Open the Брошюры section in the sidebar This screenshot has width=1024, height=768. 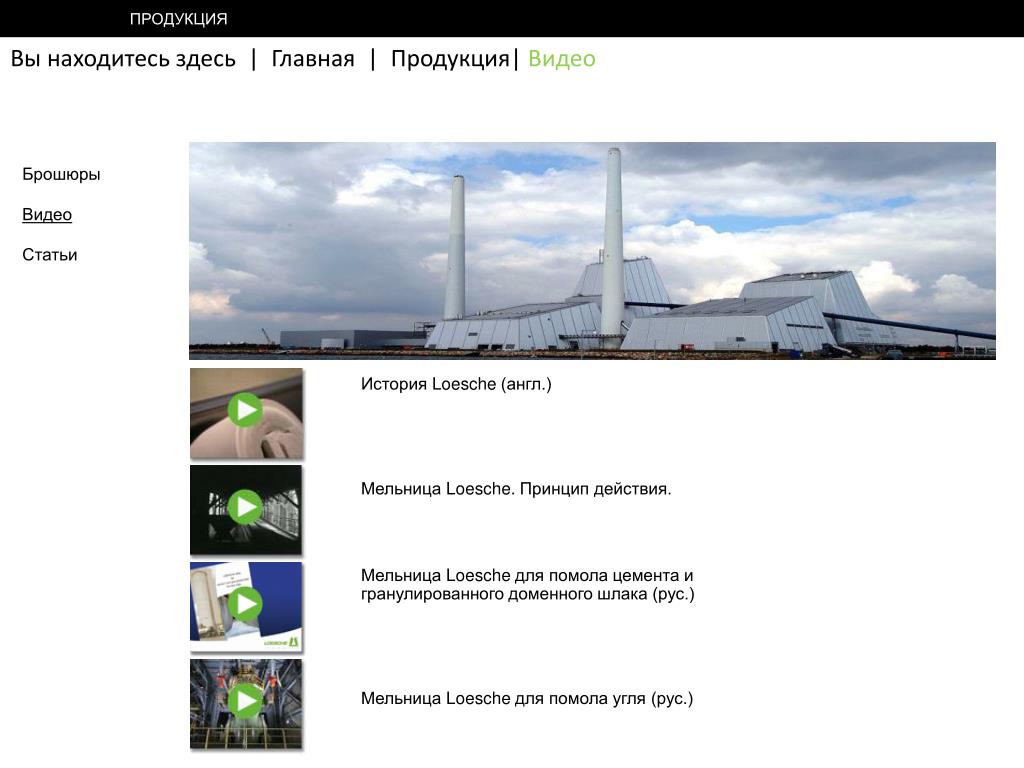click(61, 174)
